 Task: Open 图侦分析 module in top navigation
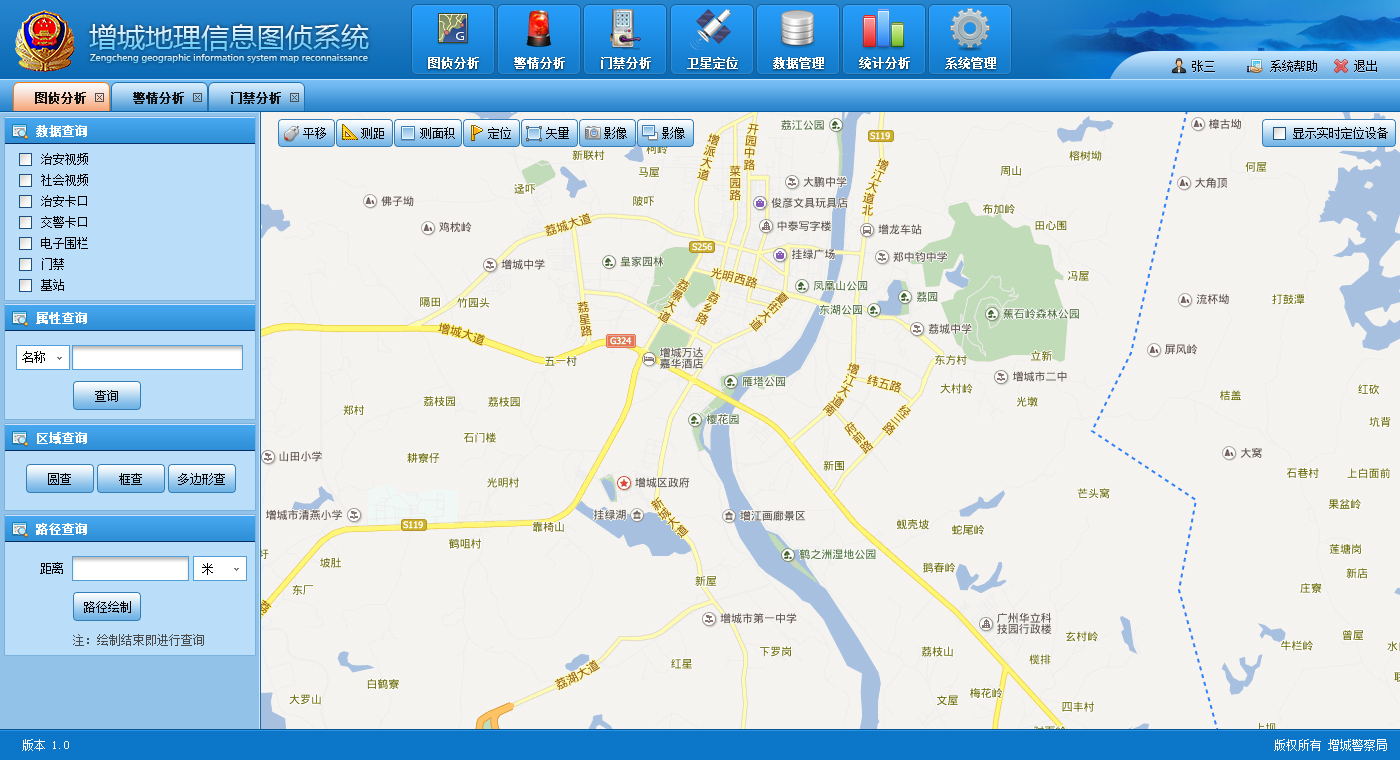pyautogui.click(x=453, y=39)
